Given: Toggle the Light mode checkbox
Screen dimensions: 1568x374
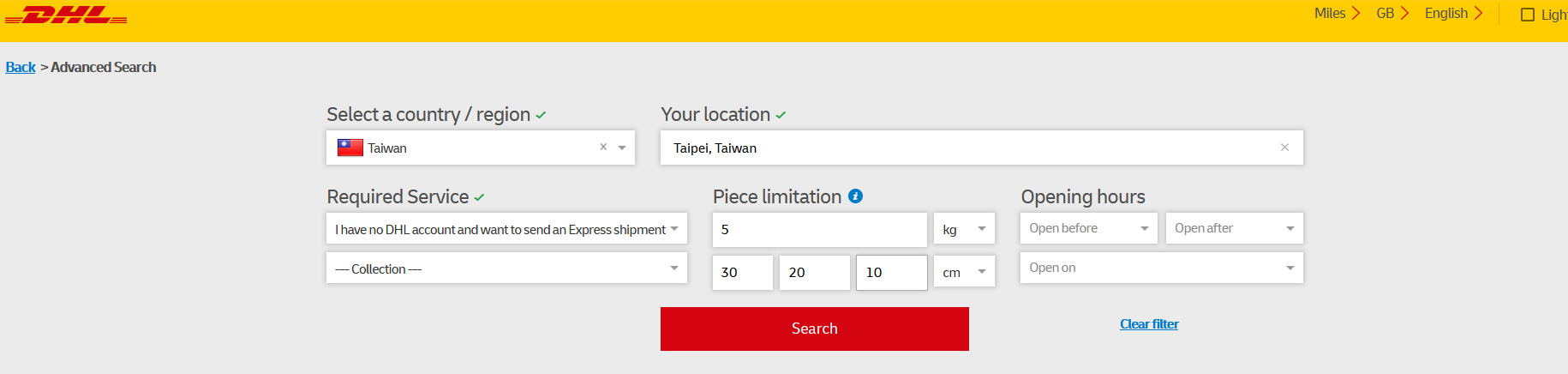Looking at the screenshot, I should [x=1527, y=15].
